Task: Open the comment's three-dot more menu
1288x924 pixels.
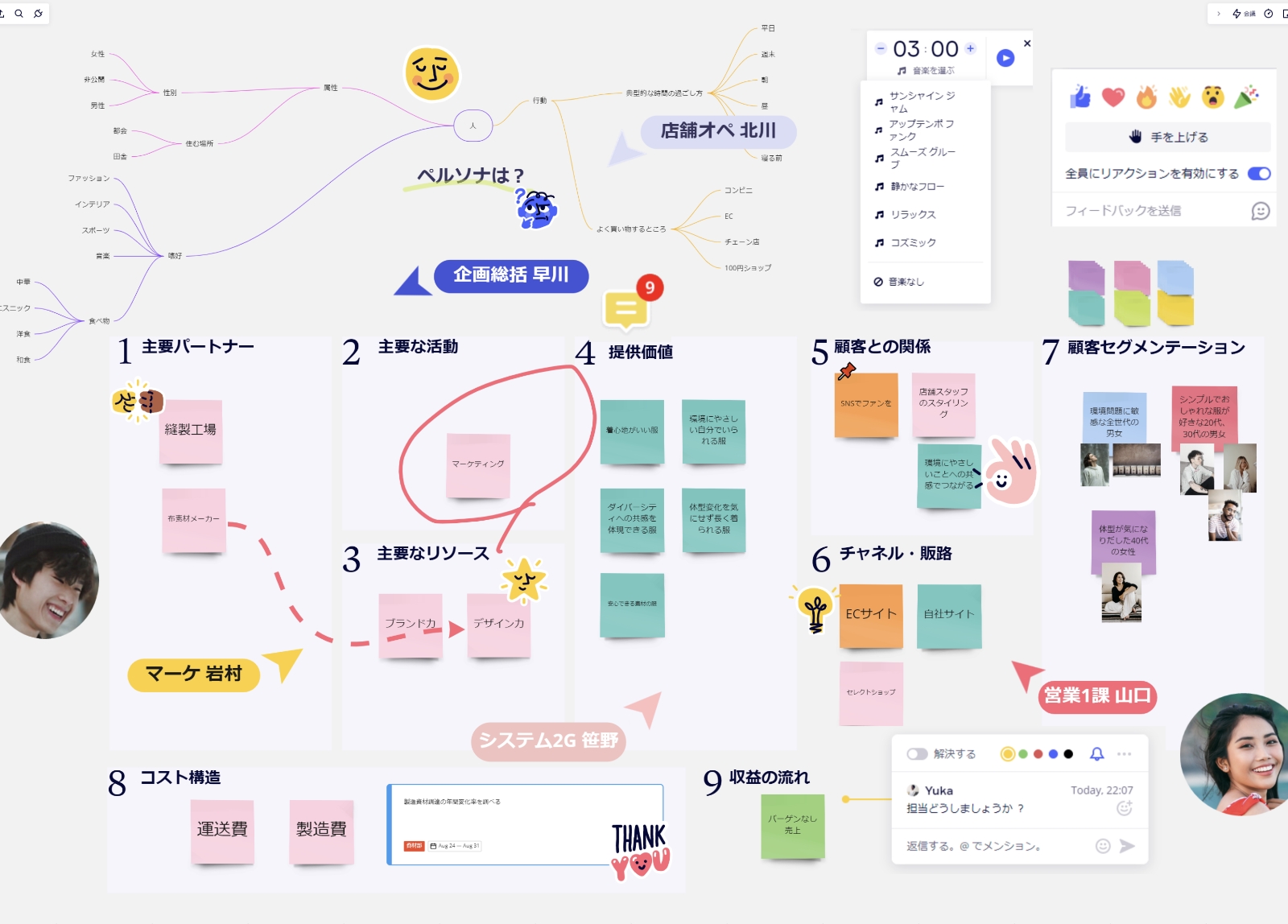Action: coord(1125,754)
